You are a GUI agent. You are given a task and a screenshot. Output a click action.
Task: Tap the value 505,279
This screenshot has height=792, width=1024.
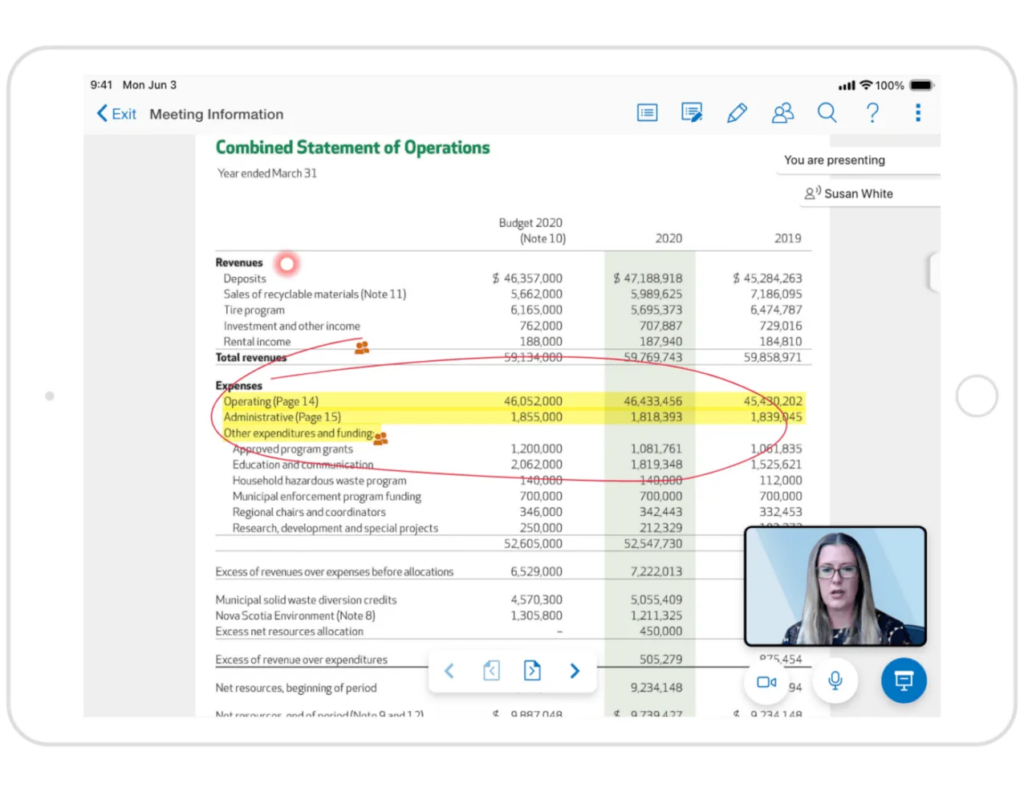pos(661,659)
